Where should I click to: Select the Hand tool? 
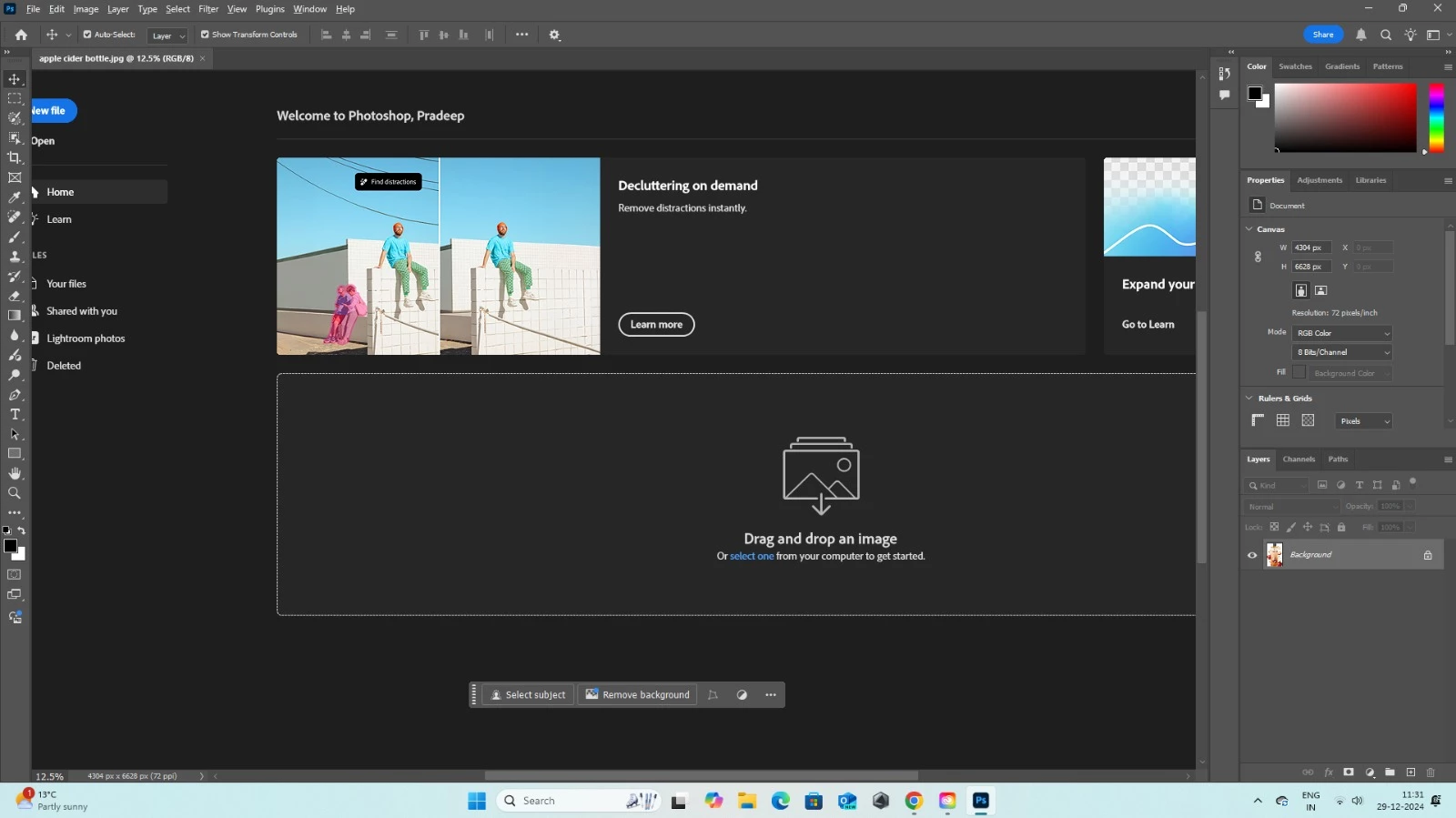click(x=15, y=473)
